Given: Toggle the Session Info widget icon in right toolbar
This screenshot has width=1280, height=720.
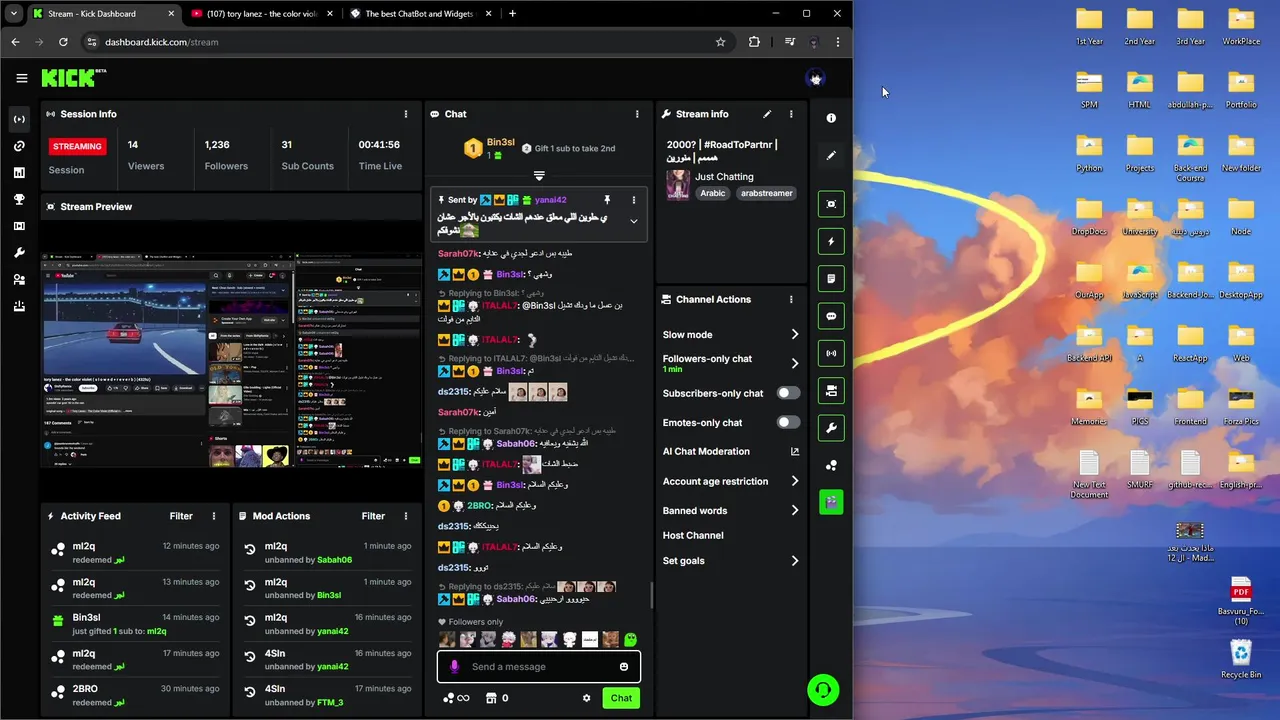Looking at the screenshot, I should (x=831, y=353).
